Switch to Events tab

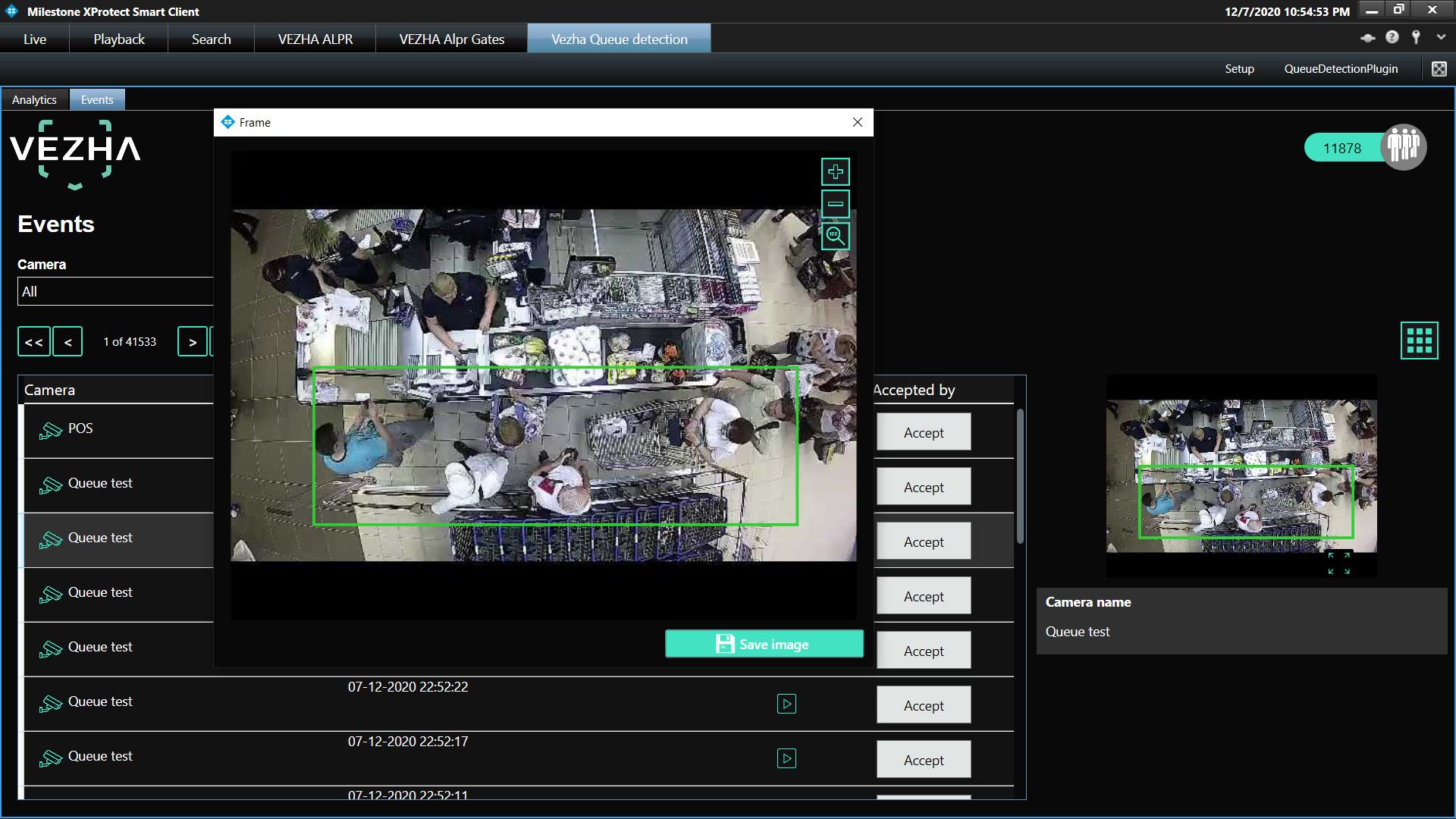click(97, 99)
